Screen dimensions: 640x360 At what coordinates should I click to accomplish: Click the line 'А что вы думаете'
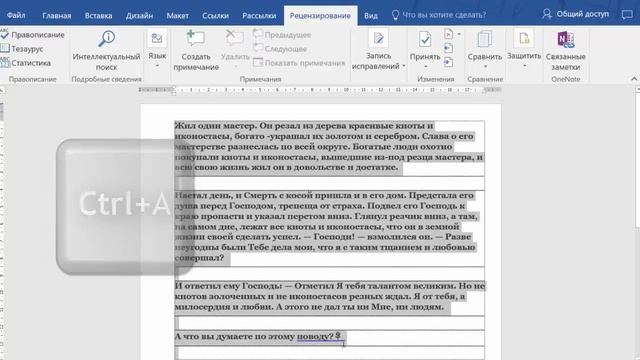pyautogui.click(x=259, y=336)
